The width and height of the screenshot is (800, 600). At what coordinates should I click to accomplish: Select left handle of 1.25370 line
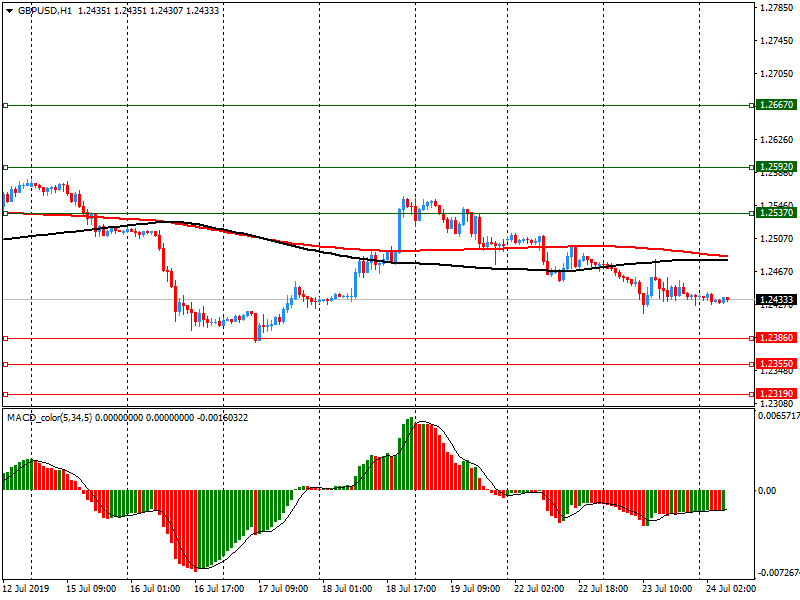tap(6, 213)
